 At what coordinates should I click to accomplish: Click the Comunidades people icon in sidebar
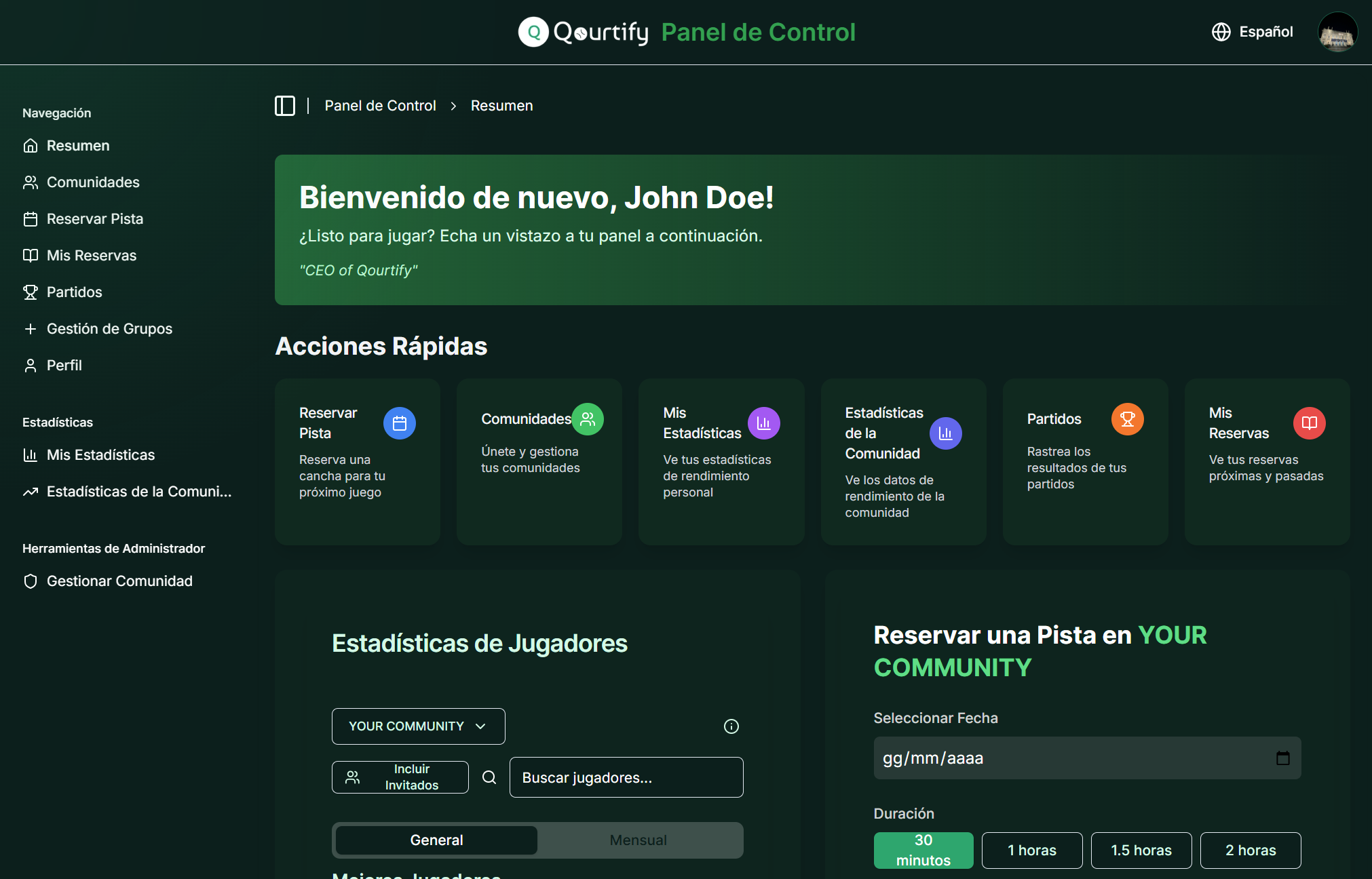point(31,182)
